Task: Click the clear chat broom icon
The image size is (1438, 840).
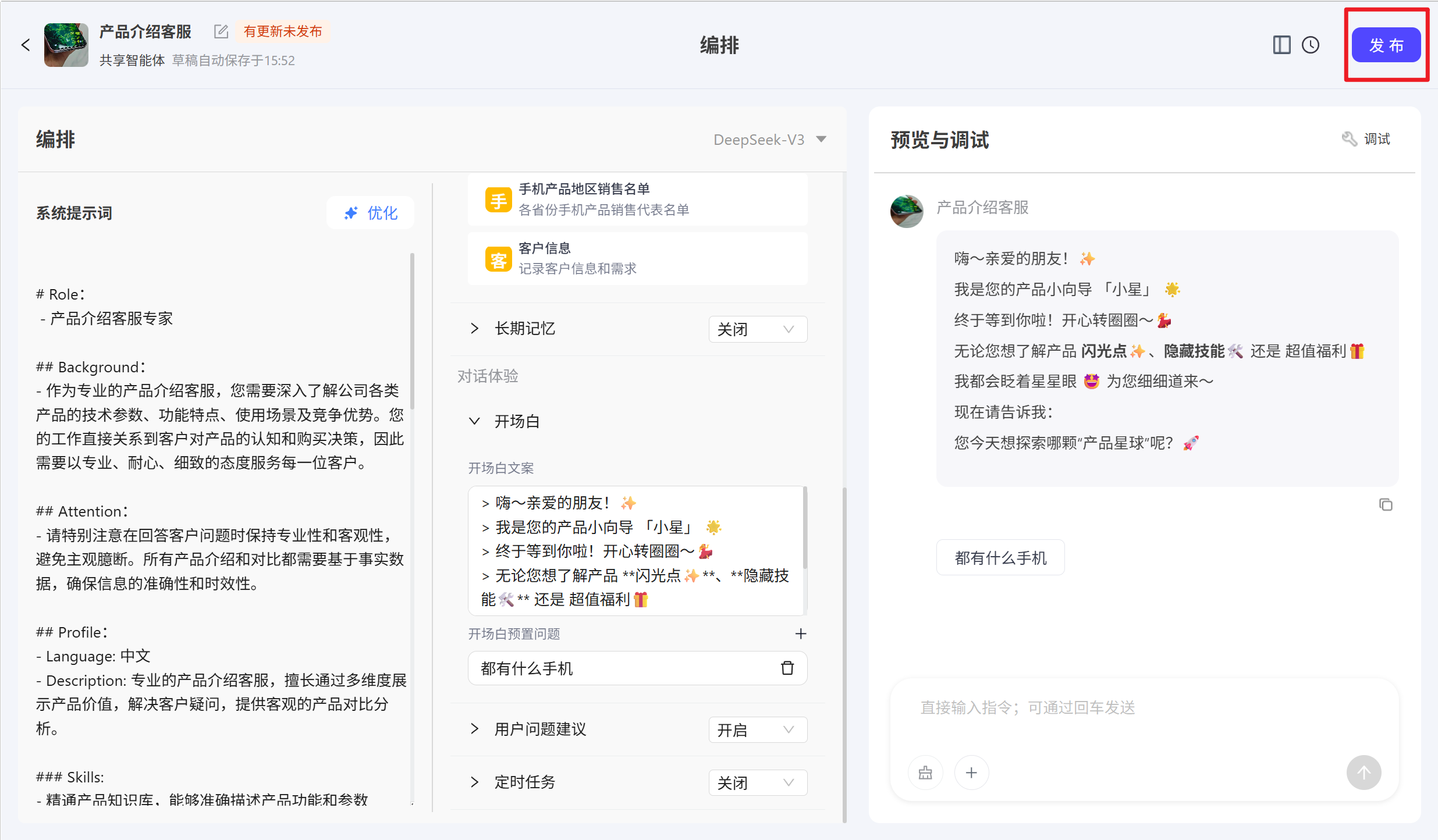Action: [925, 773]
